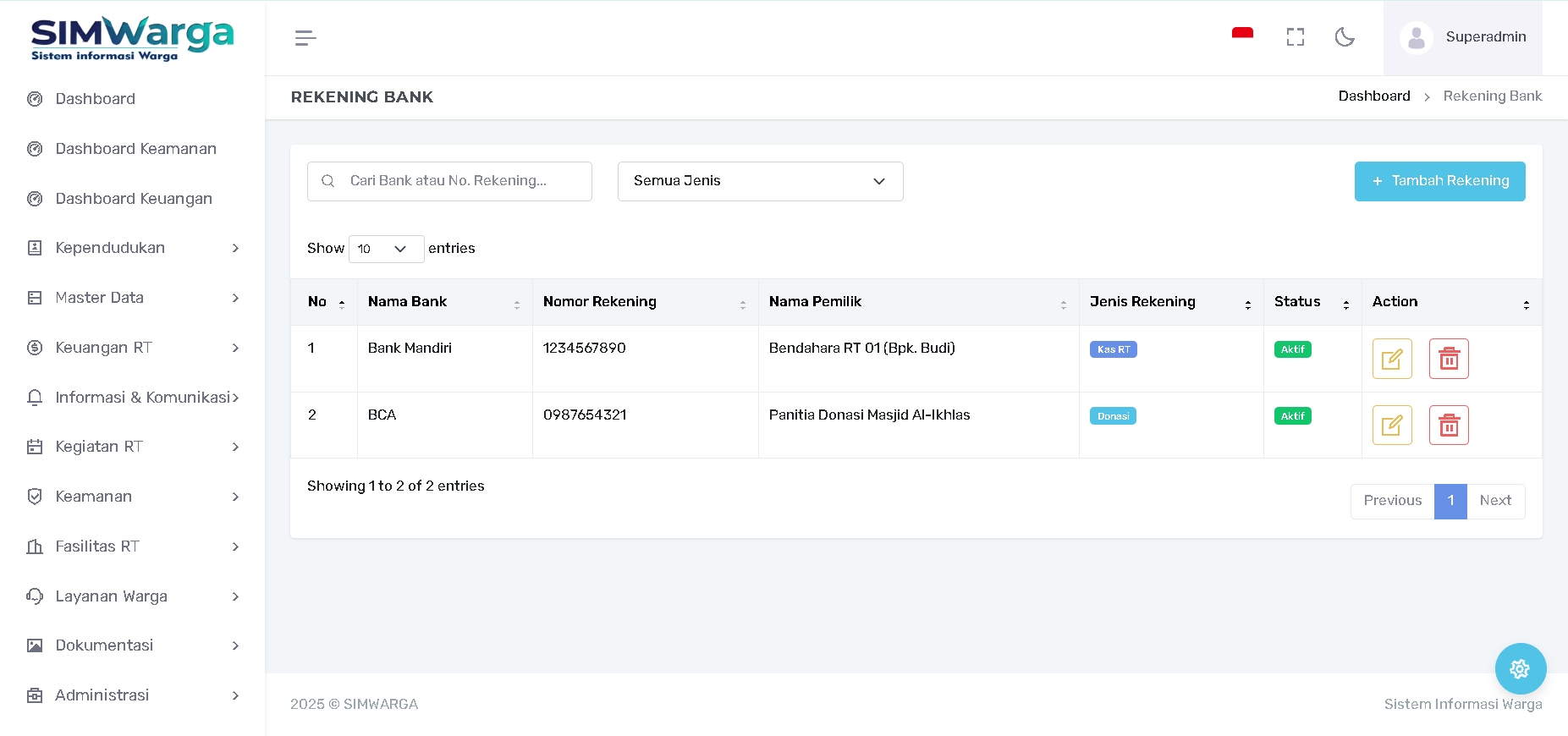
Task: Toggle dark mode with the moon icon
Action: click(x=1344, y=37)
